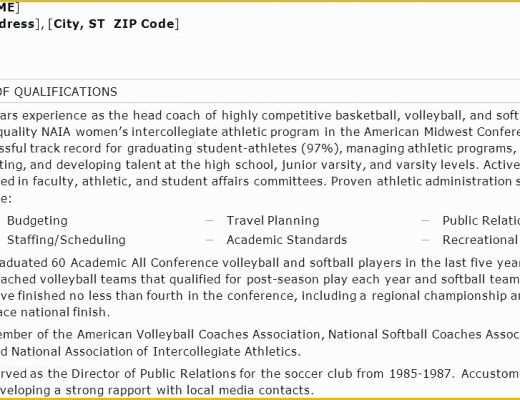
Task: Click the City, ST ZIP Code placeholder field
Action: (114, 24)
